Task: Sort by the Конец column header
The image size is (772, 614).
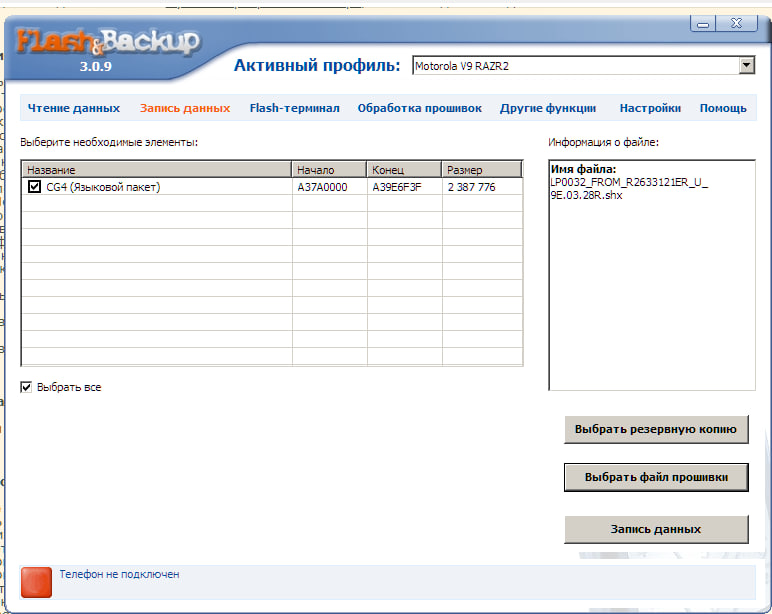Action: 404,170
